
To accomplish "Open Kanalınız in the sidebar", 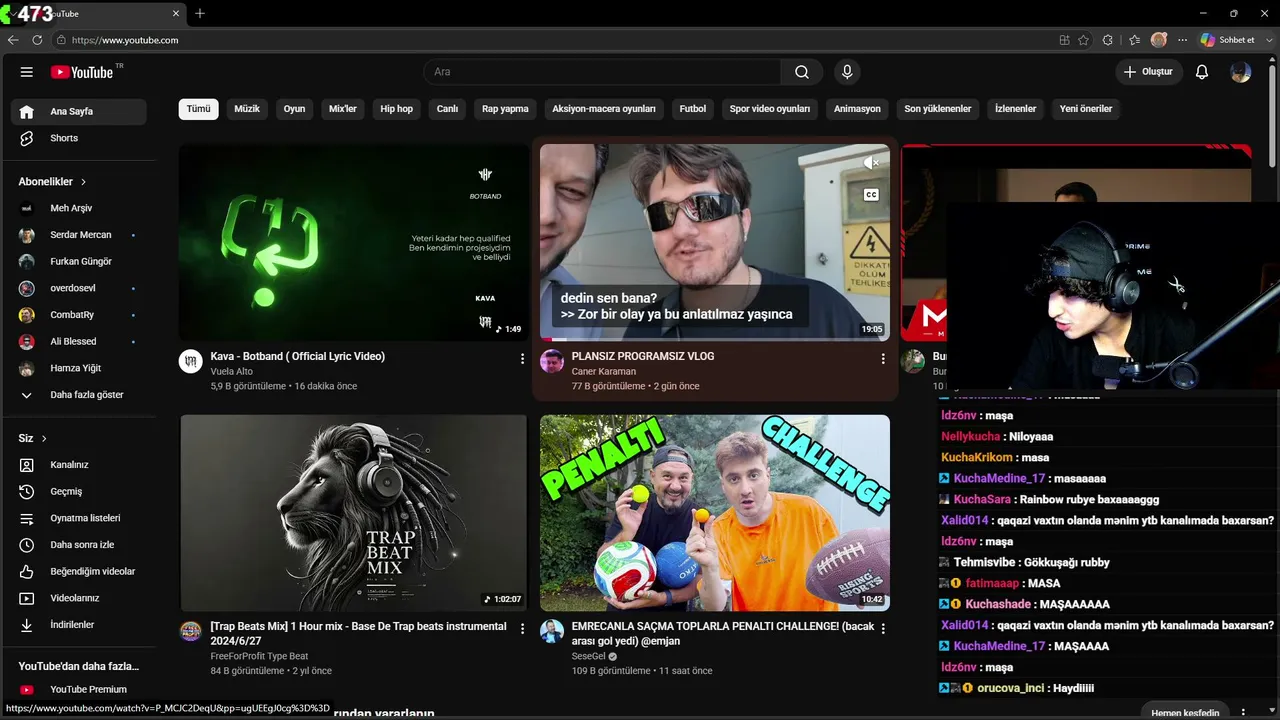I will coord(79,465).
